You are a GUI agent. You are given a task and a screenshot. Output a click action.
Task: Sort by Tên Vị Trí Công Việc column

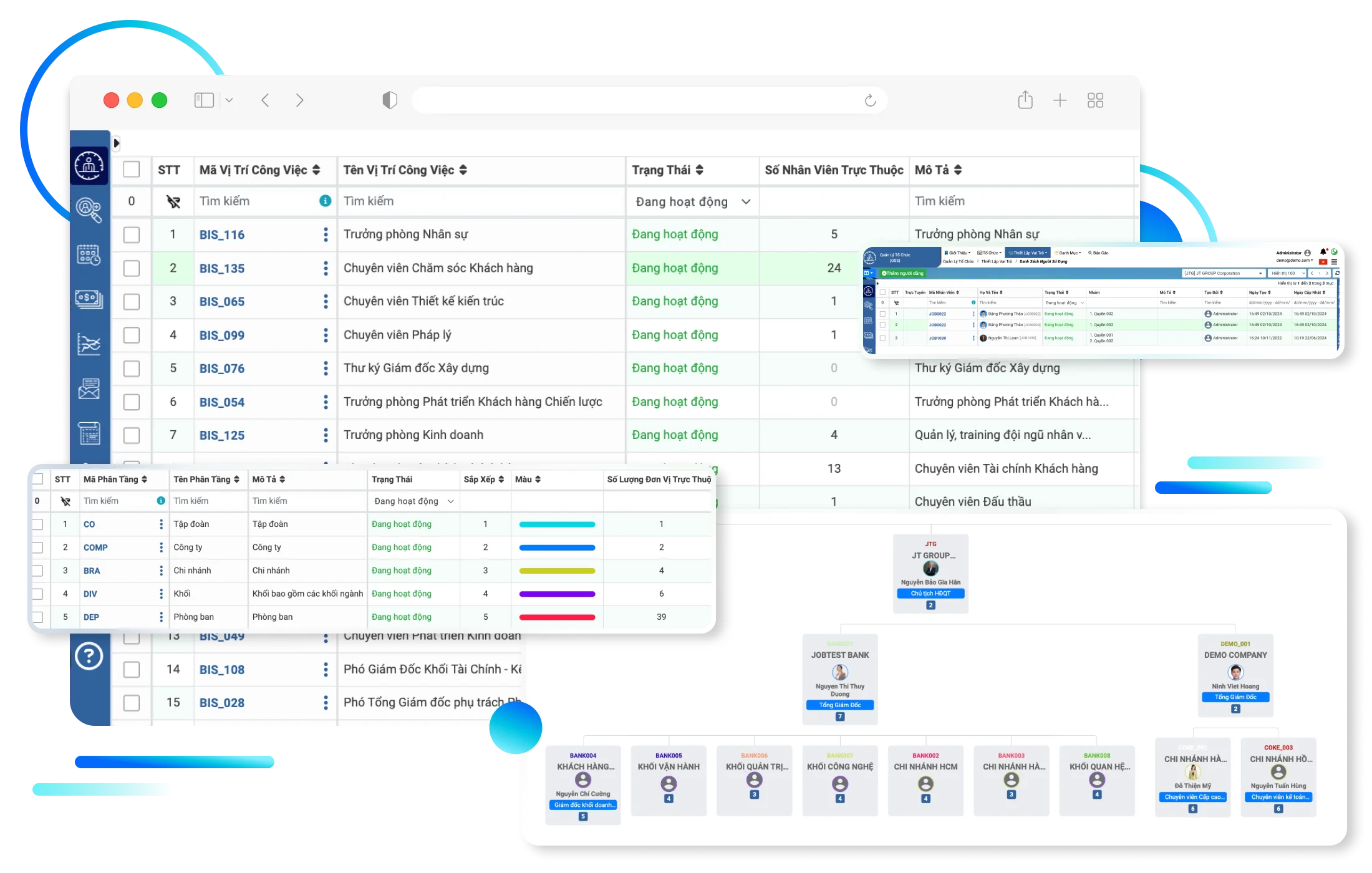coord(463,170)
